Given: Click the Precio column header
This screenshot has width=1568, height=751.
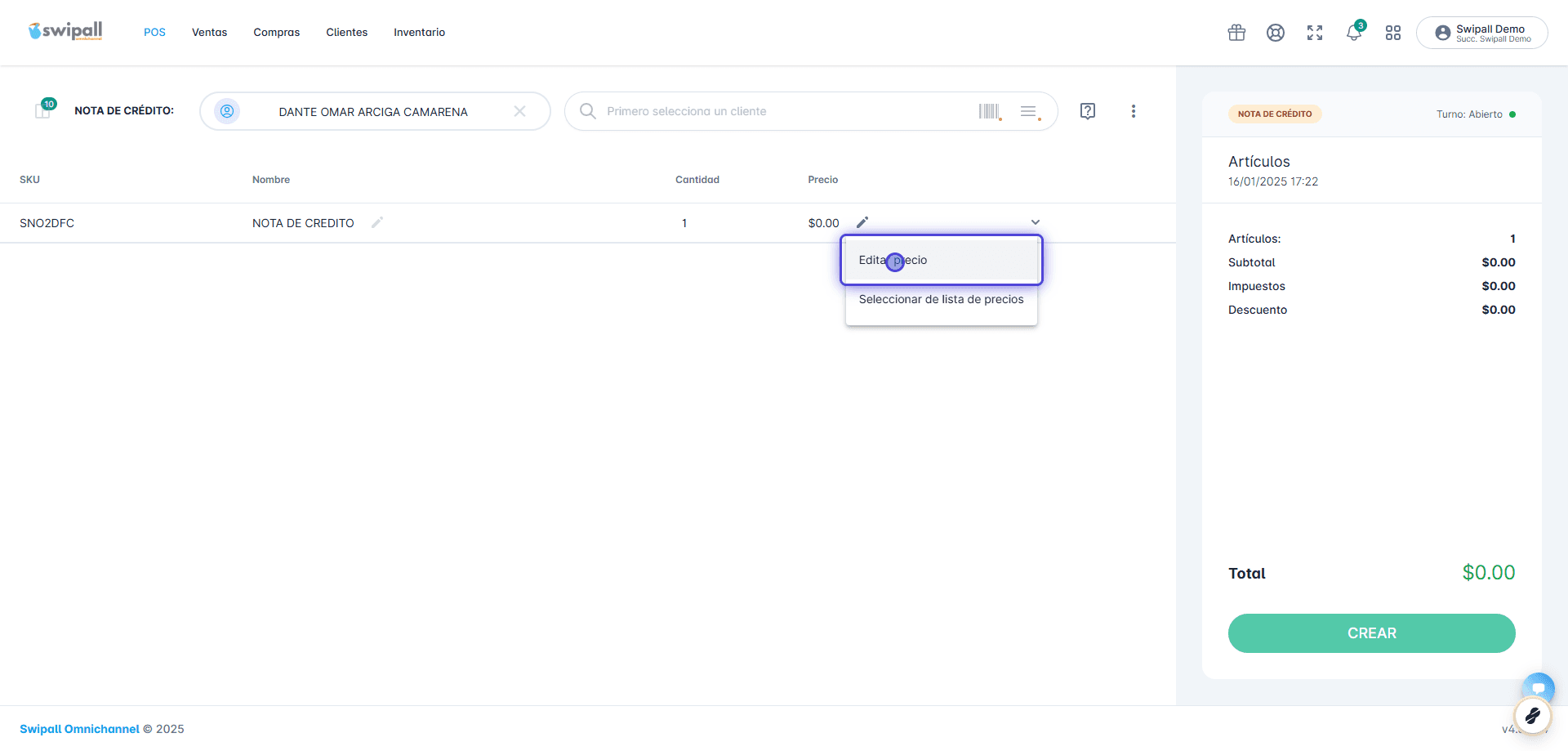Looking at the screenshot, I should coord(823,180).
